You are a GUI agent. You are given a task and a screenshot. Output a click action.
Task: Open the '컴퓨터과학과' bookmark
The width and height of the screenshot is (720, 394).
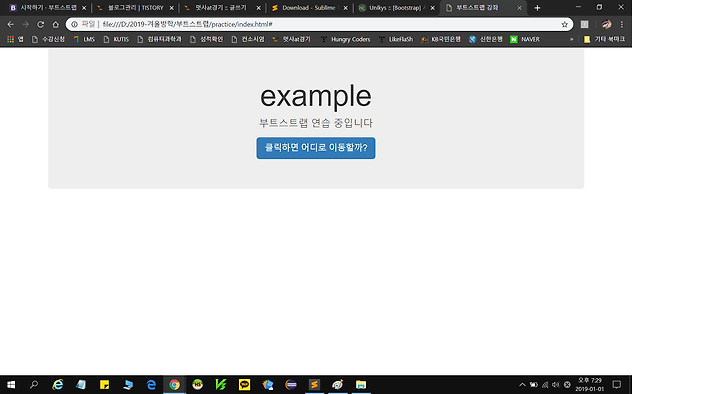[x=160, y=39]
